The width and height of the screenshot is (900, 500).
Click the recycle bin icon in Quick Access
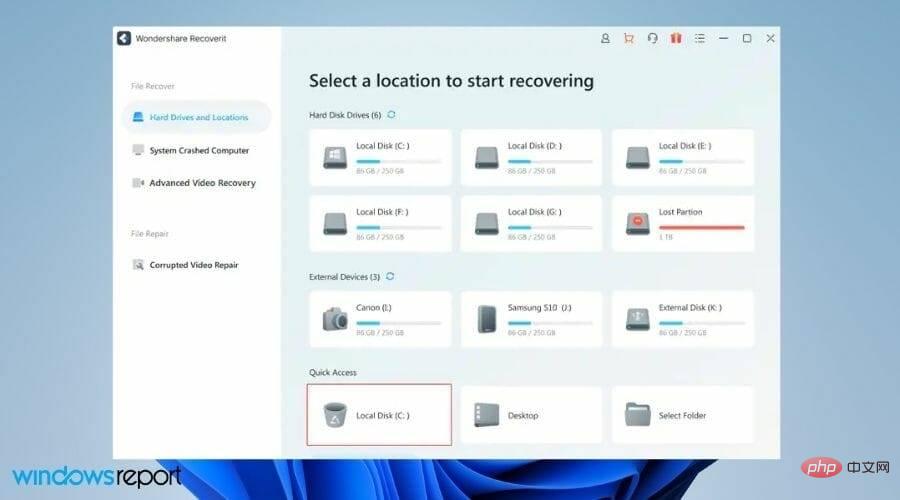pos(335,414)
